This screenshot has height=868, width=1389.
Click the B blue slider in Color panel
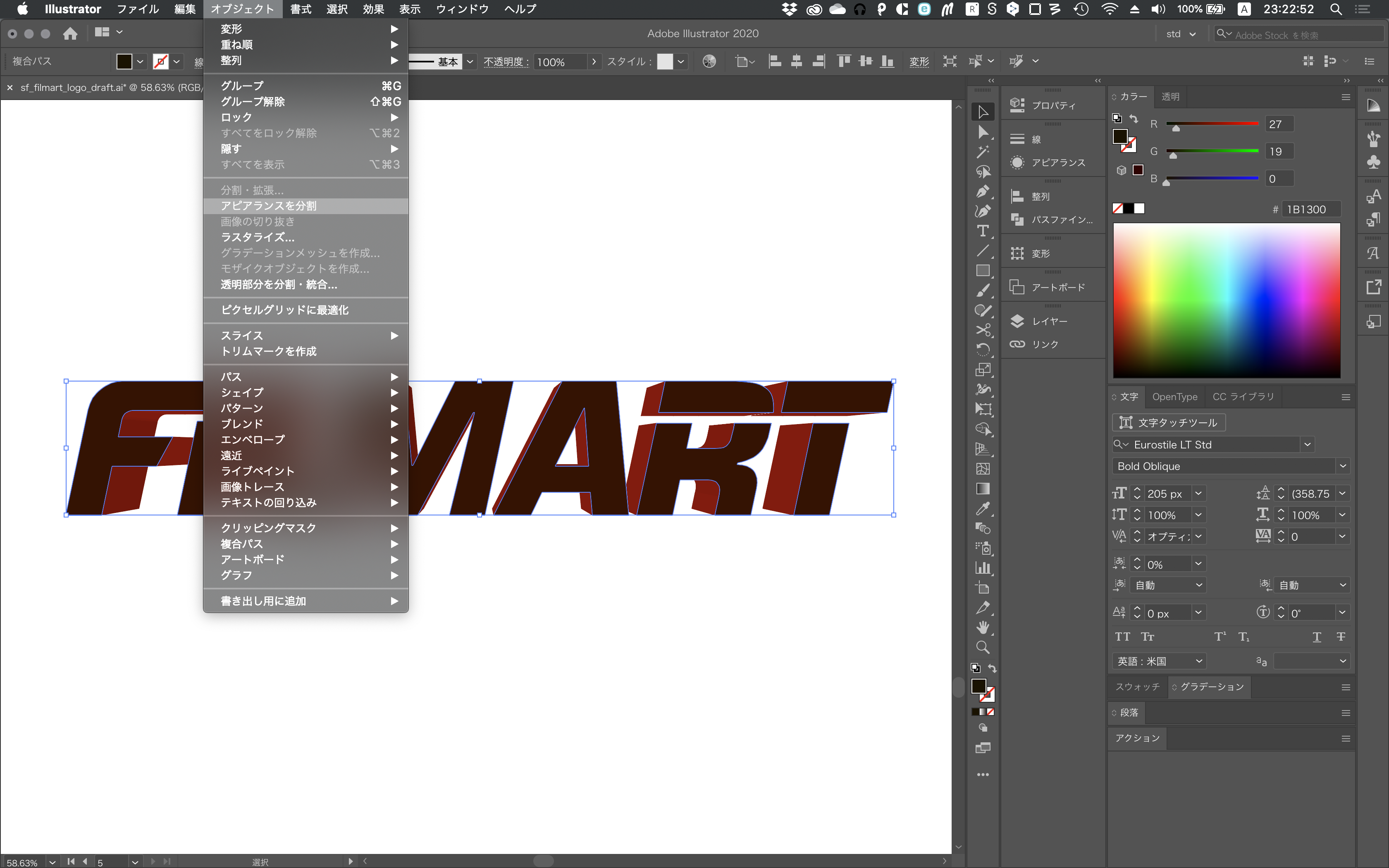[1212, 179]
